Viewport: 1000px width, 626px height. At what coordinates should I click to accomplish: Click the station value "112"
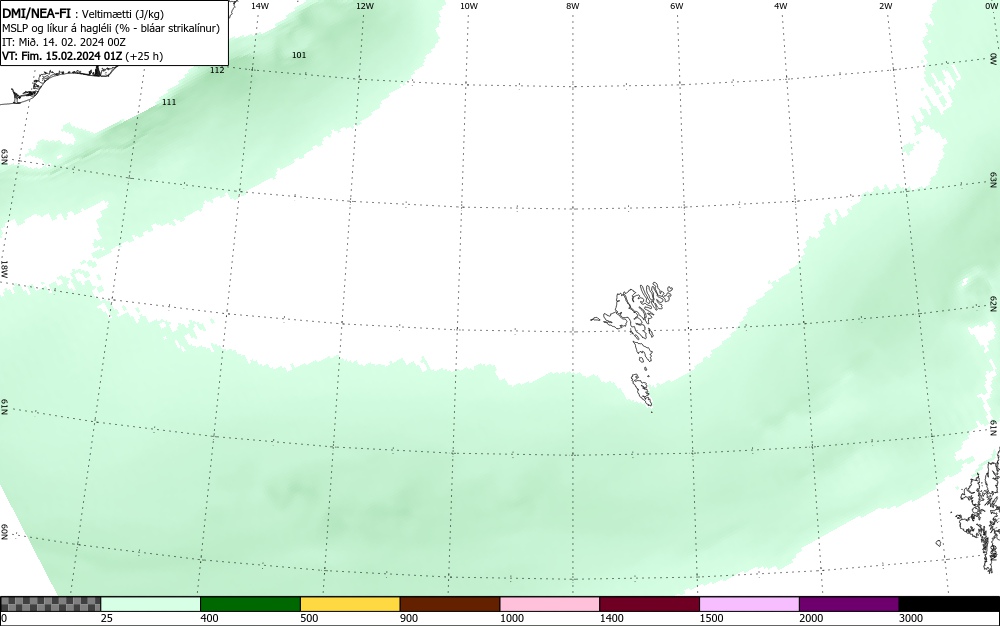tap(217, 70)
